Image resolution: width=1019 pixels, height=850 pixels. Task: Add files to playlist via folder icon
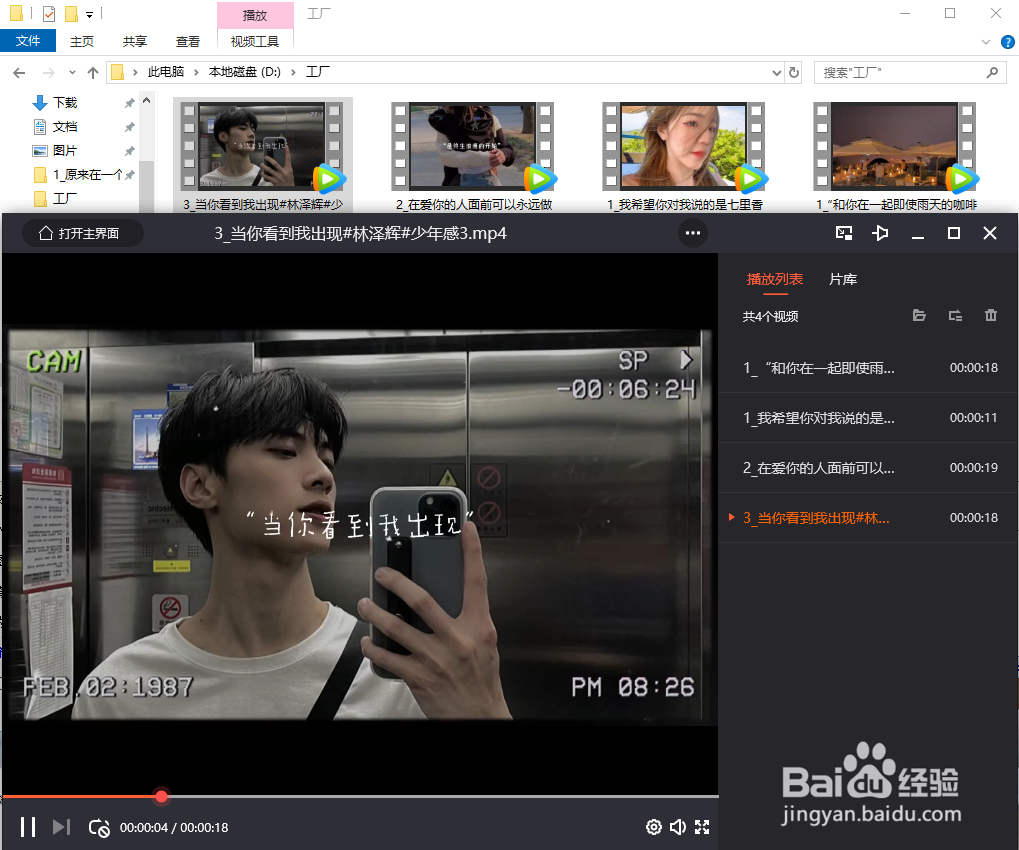[919, 316]
